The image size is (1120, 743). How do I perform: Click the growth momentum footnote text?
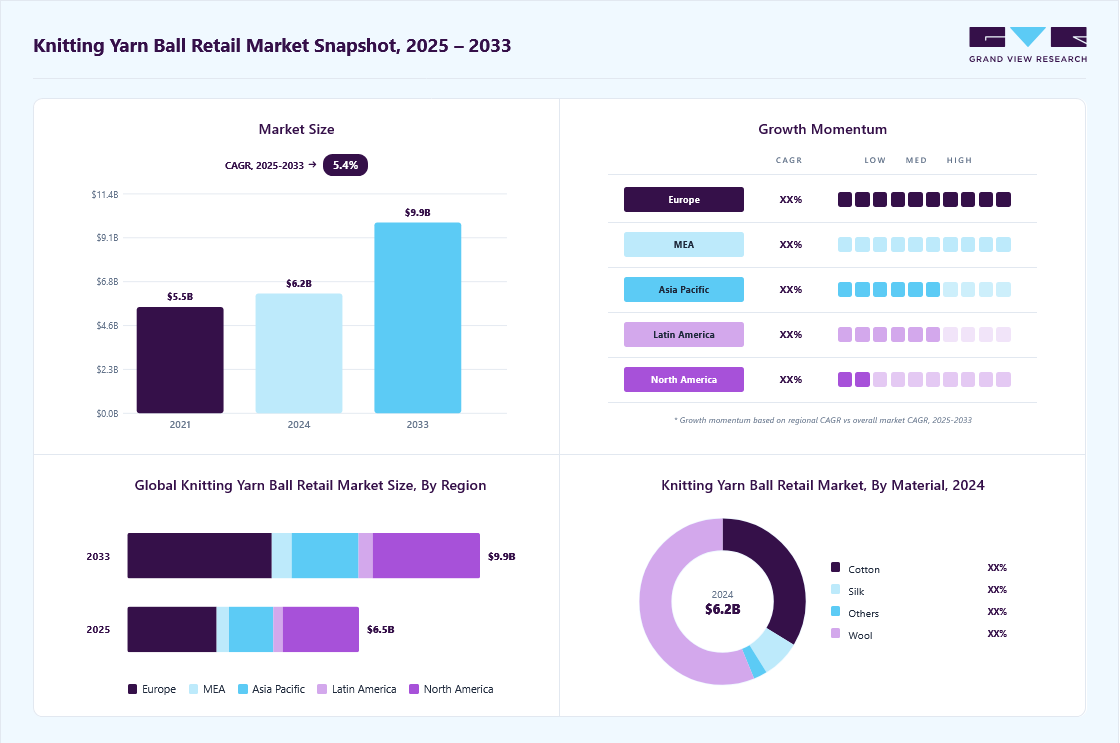(823, 420)
